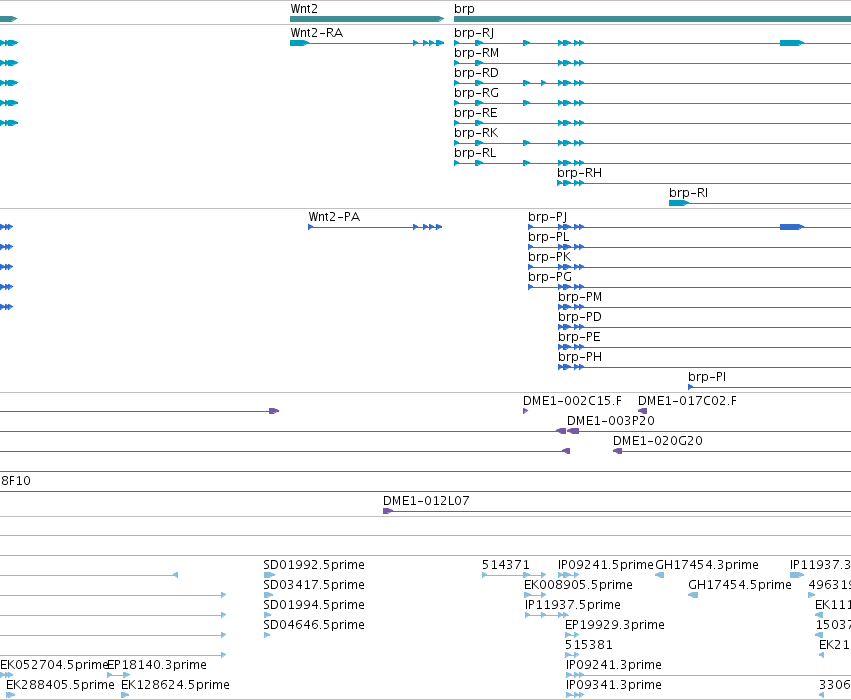Select the SD01994.5prime EST label

tap(314, 605)
